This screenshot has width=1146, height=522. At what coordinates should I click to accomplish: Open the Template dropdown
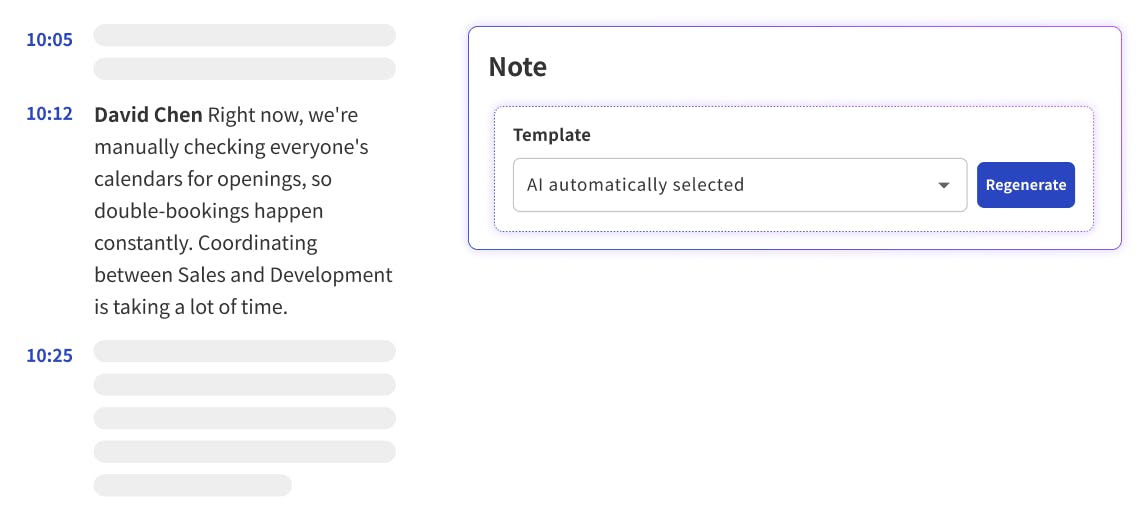click(x=739, y=185)
